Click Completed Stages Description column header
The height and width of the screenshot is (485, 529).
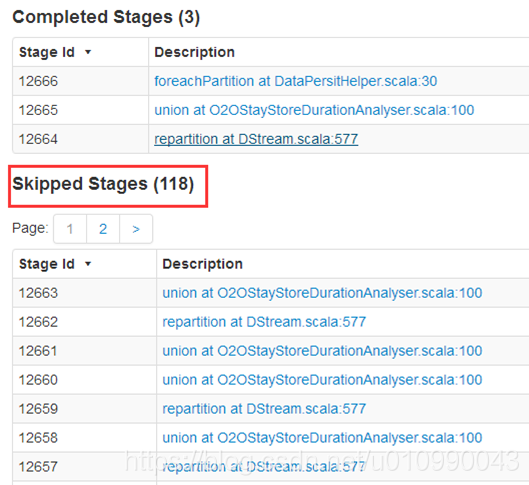(x=194, y=52)
